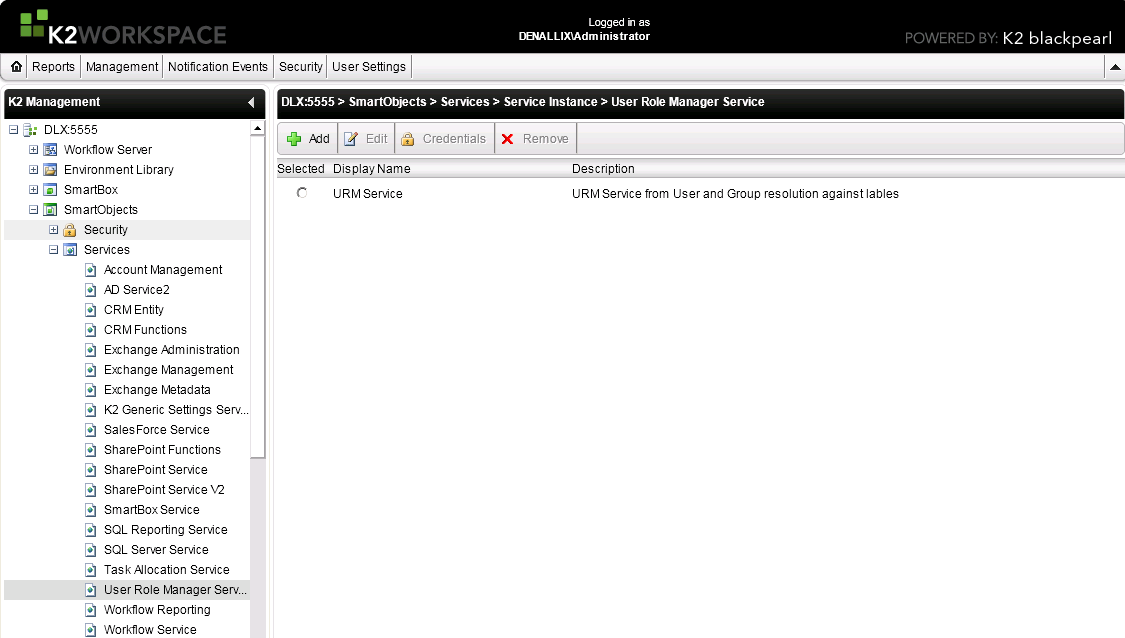Click the Remove button label
This screenshot has height=638, width=1125.
pyautogui.click(x=545, y=139)
